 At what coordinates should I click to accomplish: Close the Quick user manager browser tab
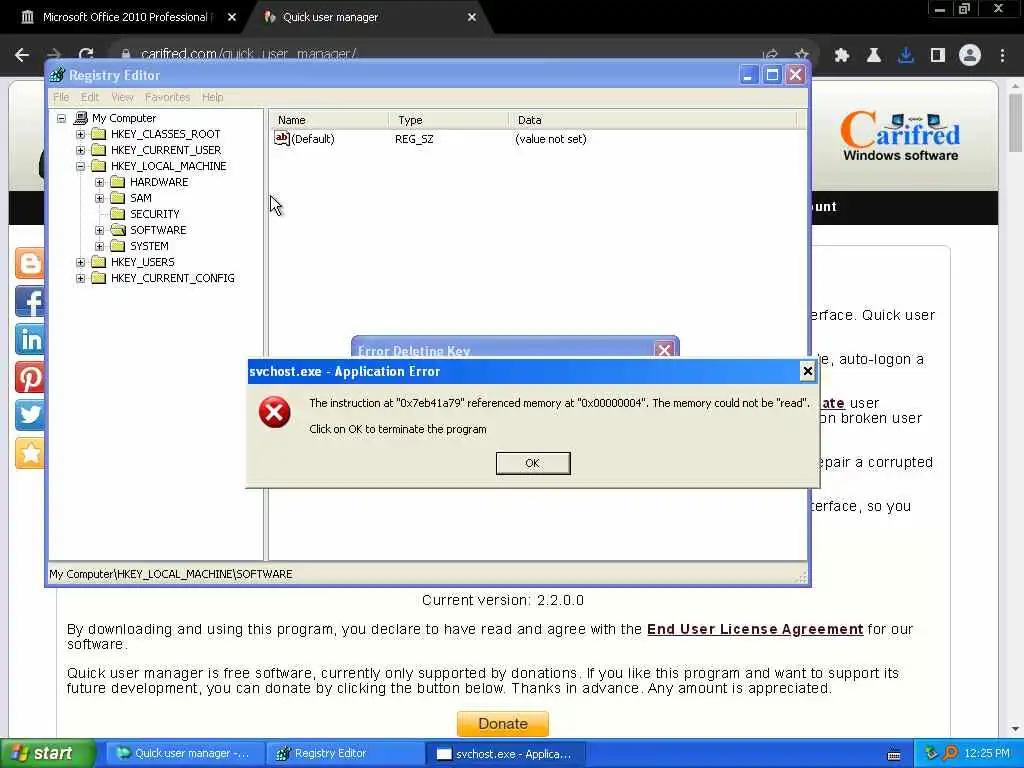point(472,17)
